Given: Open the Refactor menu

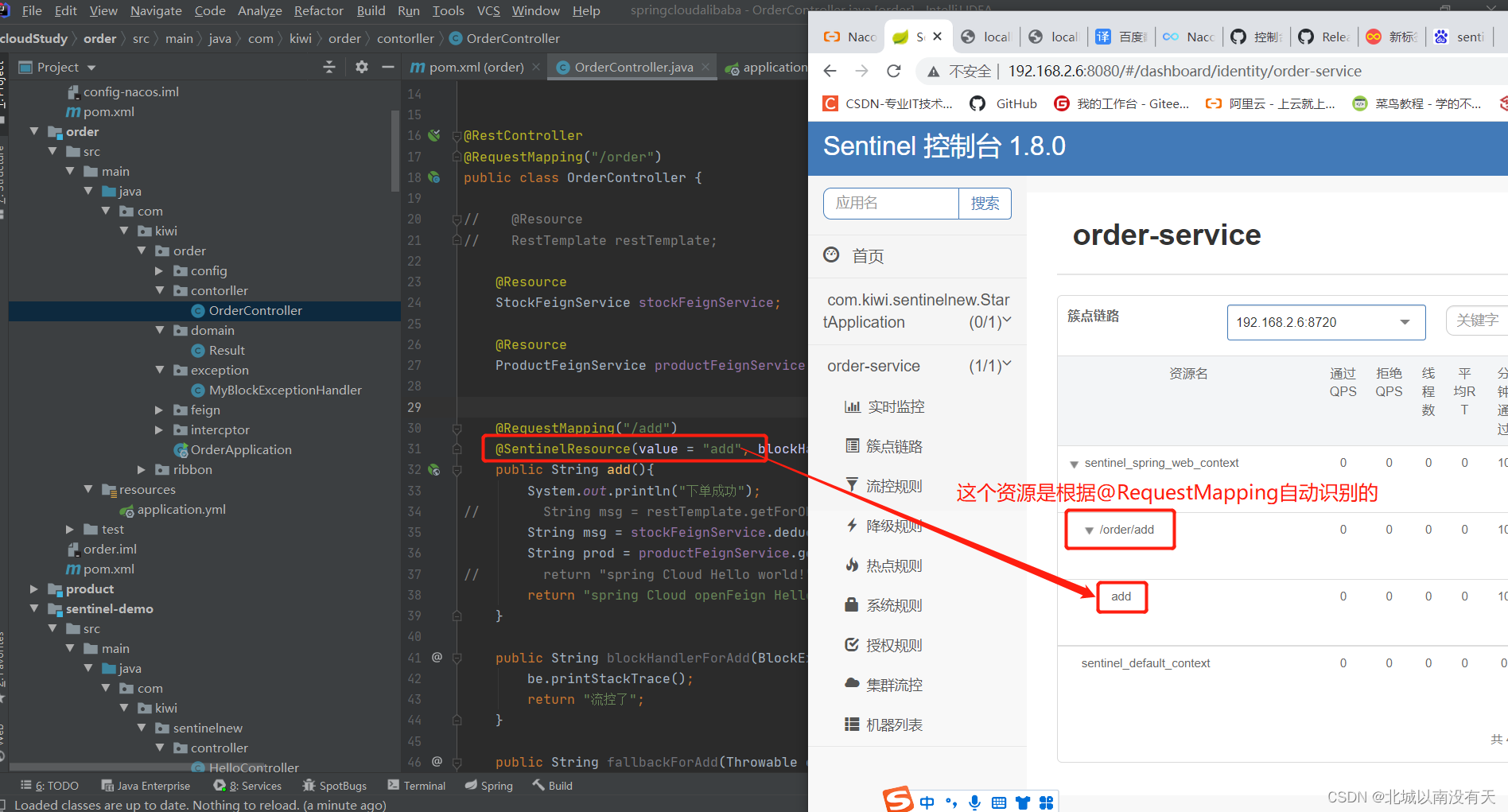Looking at the screenshot, I should click(318, 10).
